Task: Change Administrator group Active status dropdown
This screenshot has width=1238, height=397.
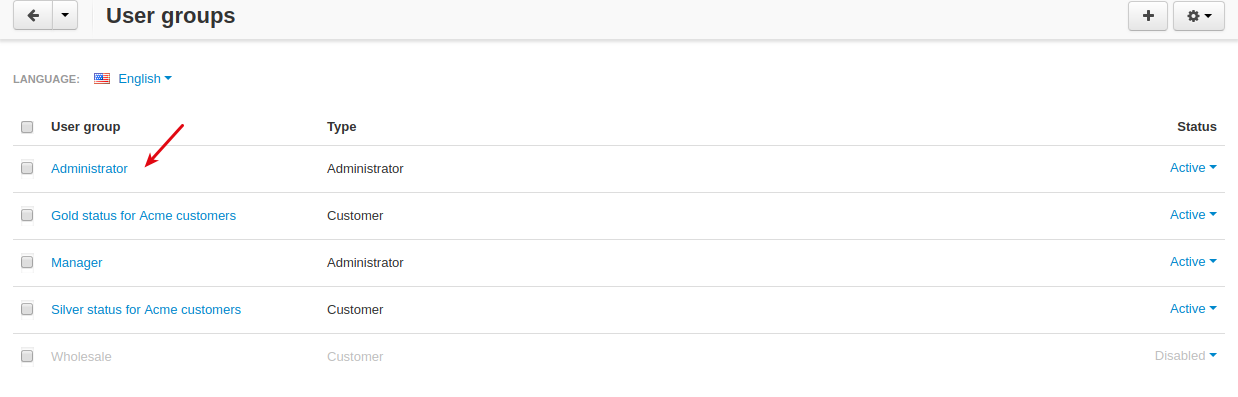Action: tap(1193, 168)
